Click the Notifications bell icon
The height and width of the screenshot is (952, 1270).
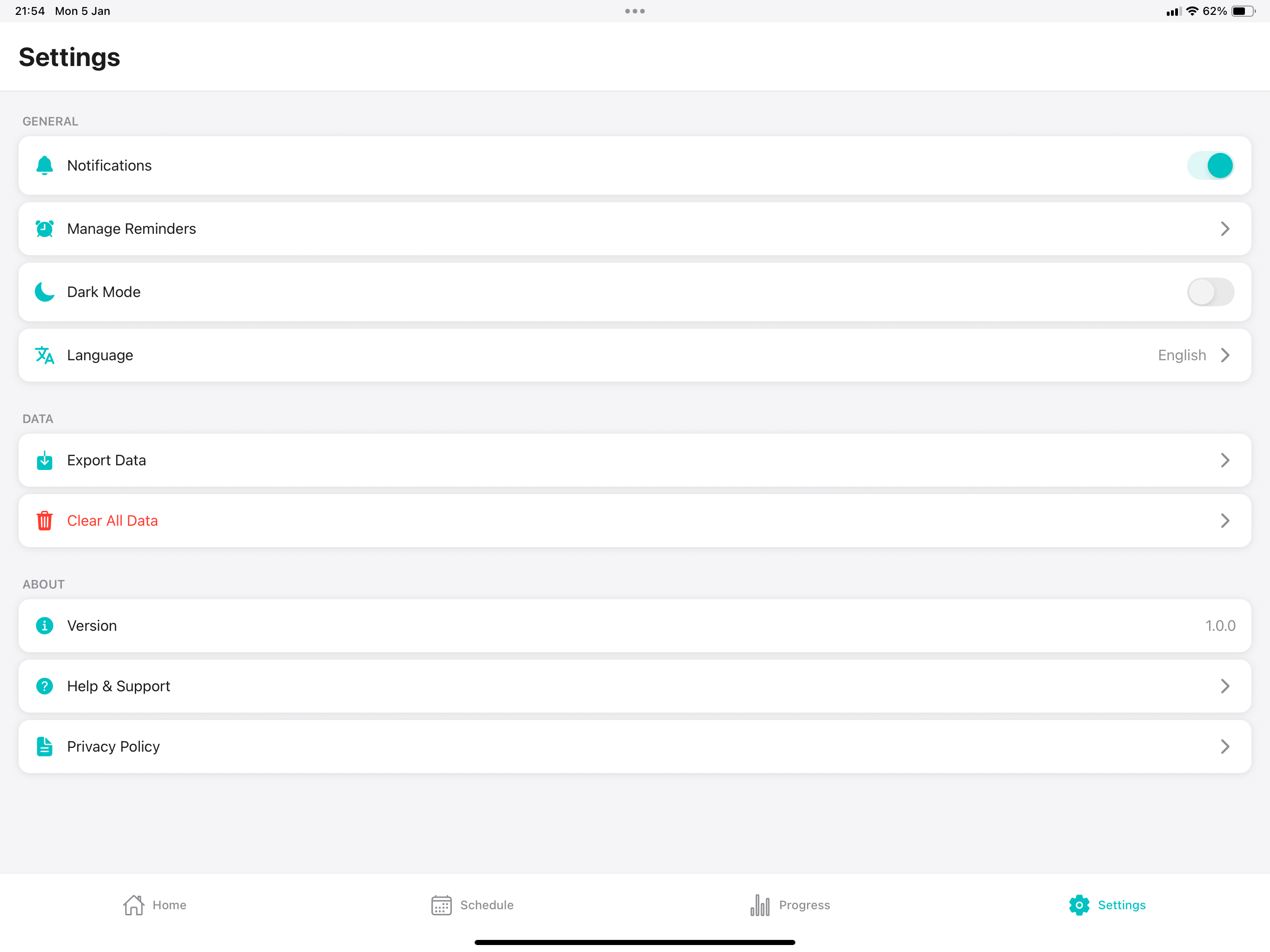(x=44, y=165)
